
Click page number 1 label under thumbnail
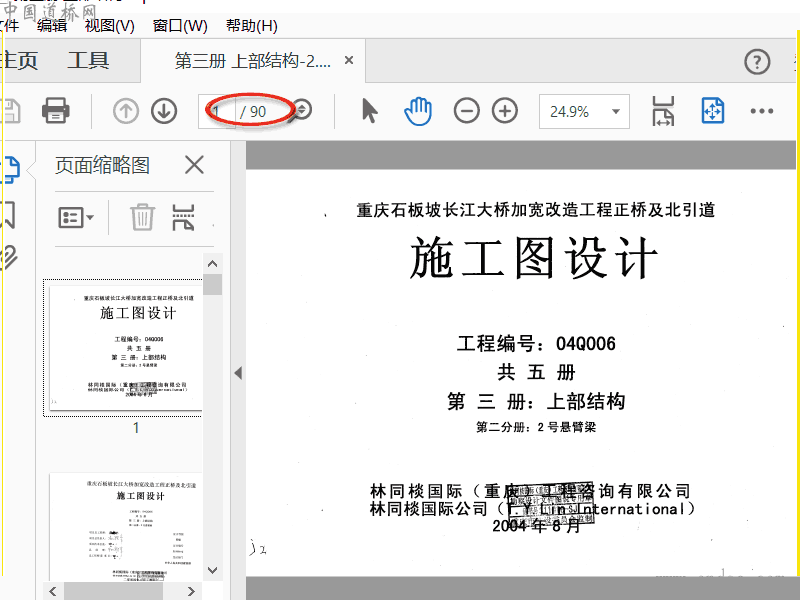pos(136,428)
